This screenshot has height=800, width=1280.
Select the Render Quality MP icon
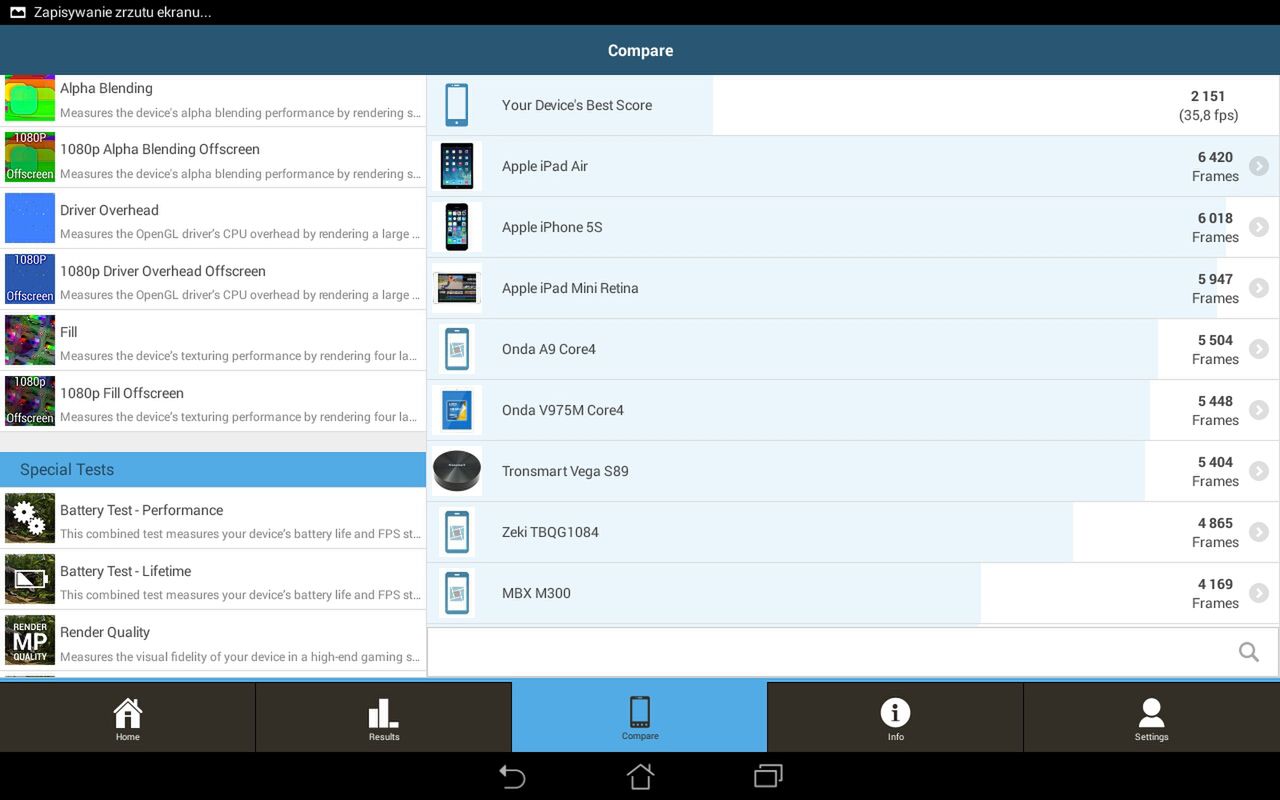point(30,640)
